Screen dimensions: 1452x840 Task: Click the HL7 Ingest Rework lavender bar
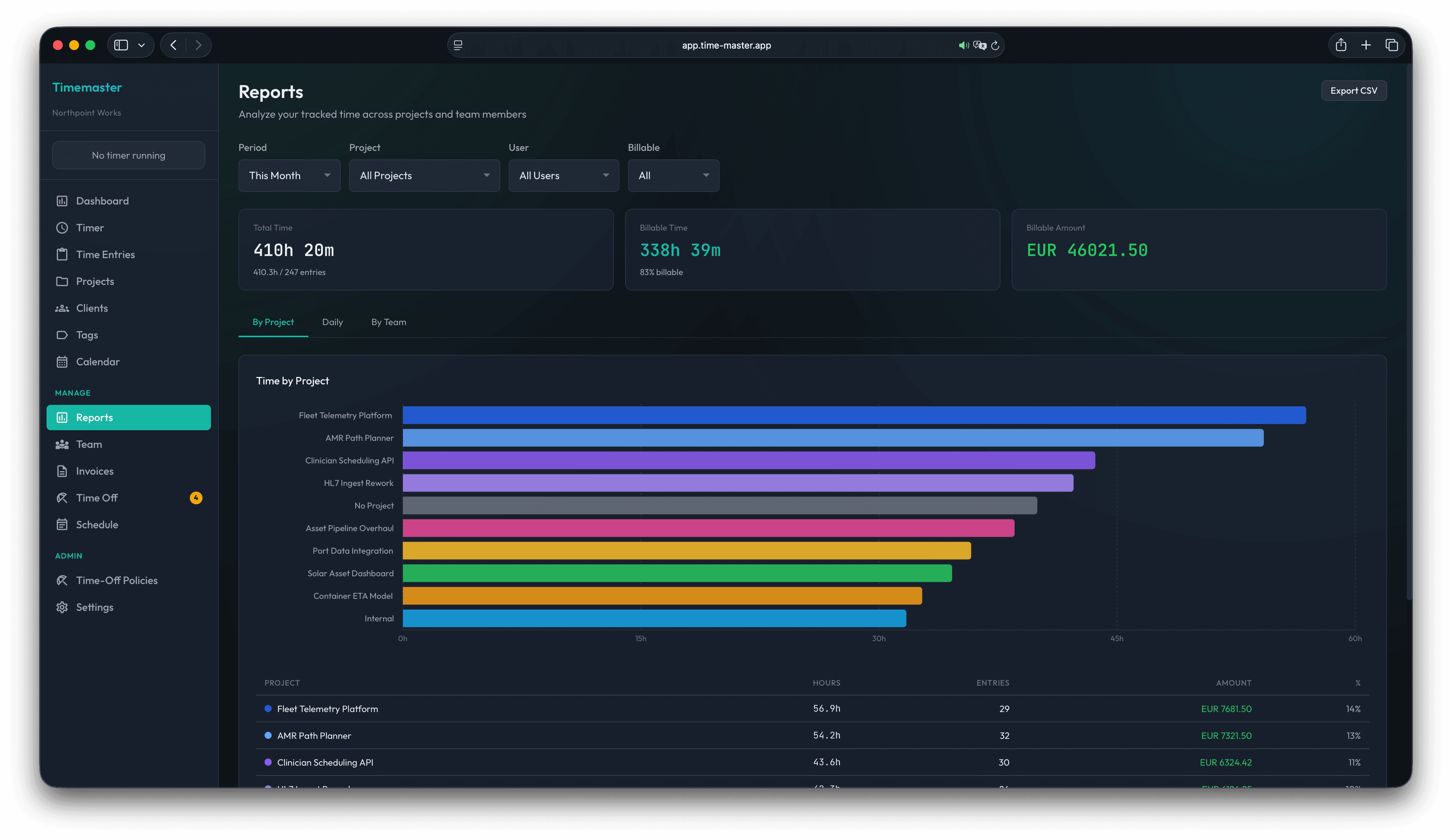click(737, 483)
